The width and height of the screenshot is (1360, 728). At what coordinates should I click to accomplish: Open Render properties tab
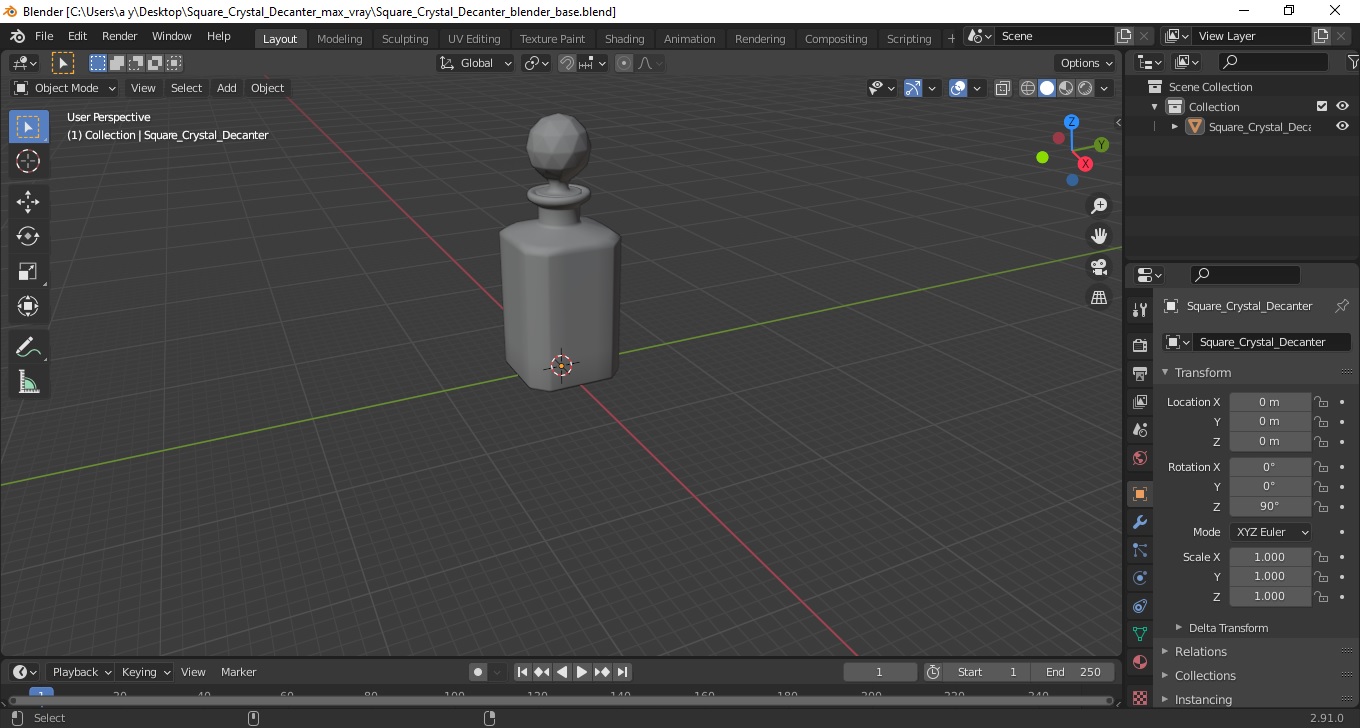tap(1140, 345)
